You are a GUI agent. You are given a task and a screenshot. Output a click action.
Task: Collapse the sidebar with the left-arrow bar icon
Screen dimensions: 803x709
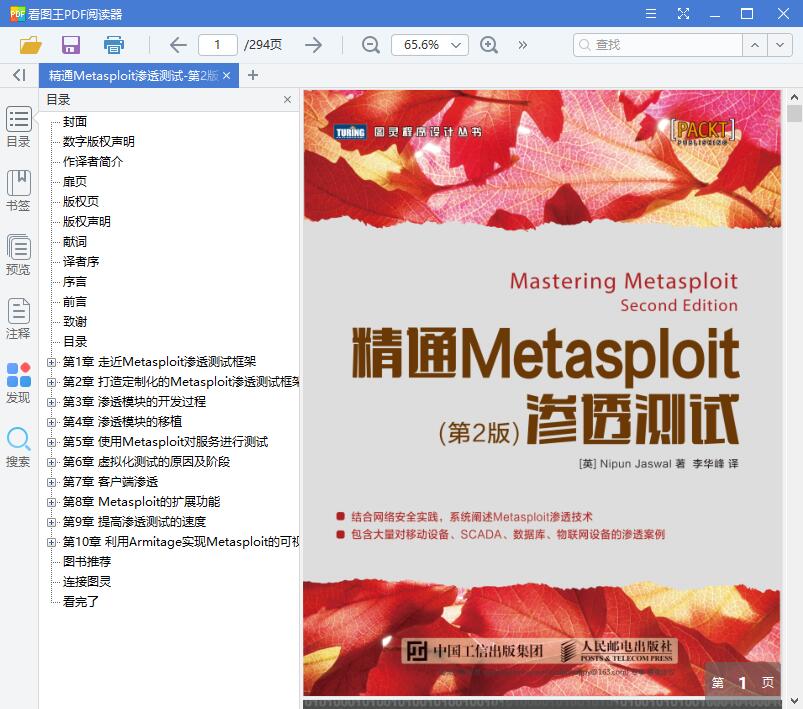coord(19,75)
